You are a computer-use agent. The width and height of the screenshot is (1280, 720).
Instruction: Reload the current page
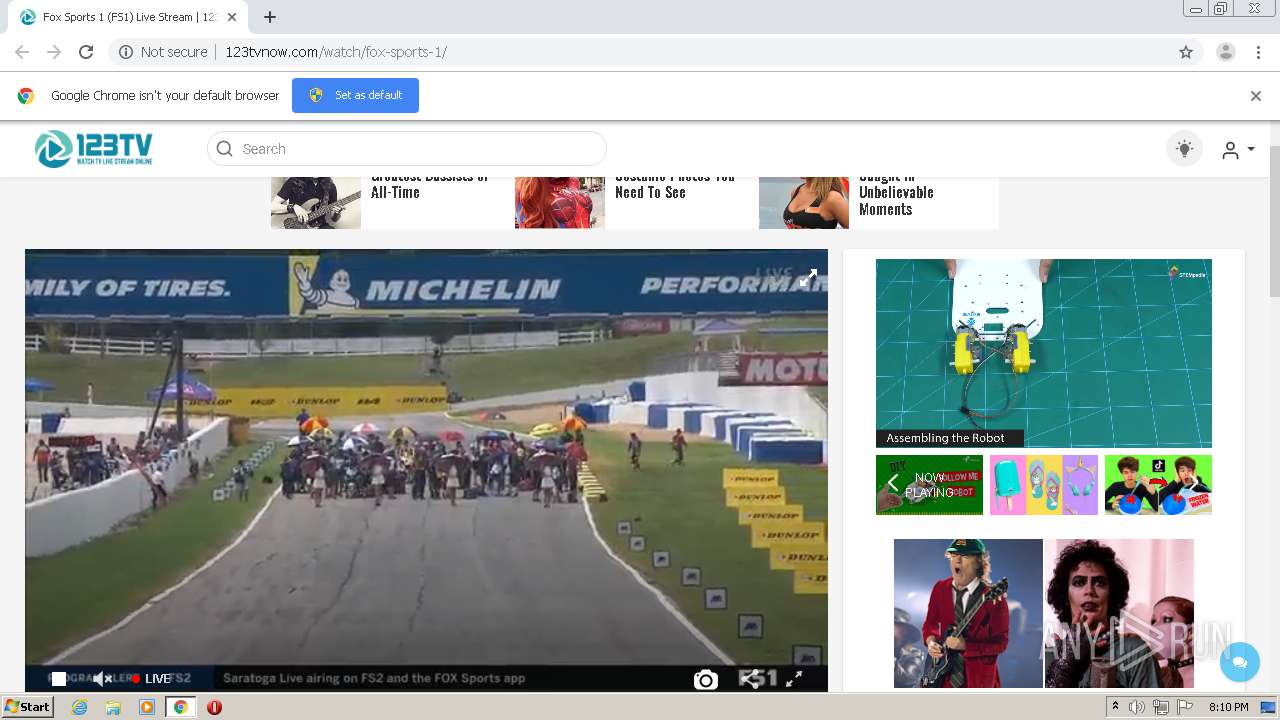[x=86, y=52]
